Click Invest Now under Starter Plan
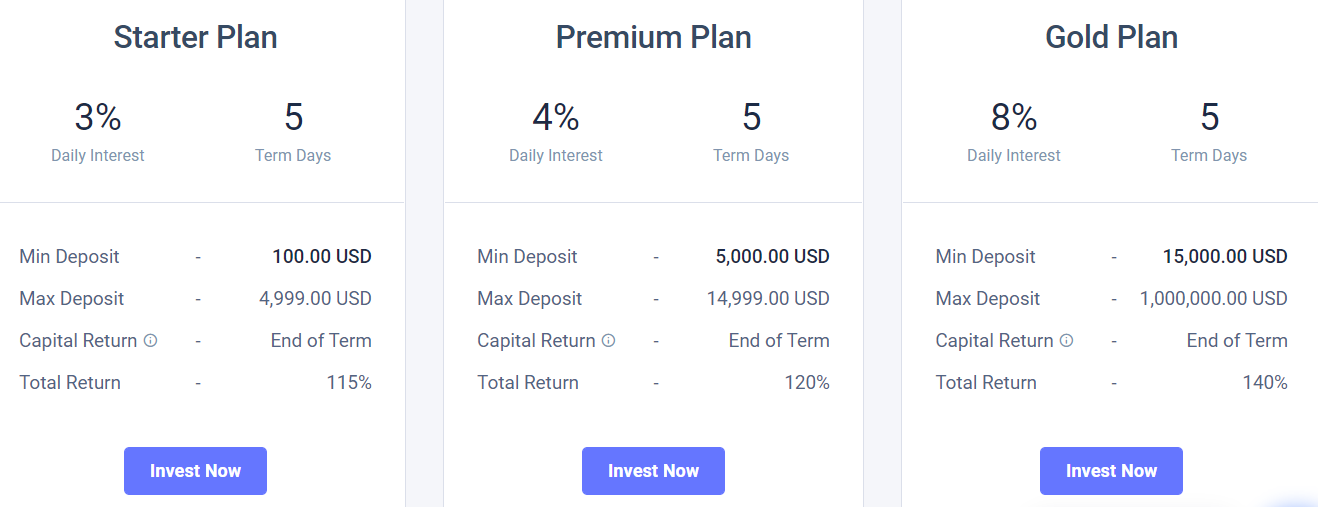 click(195, 471)
